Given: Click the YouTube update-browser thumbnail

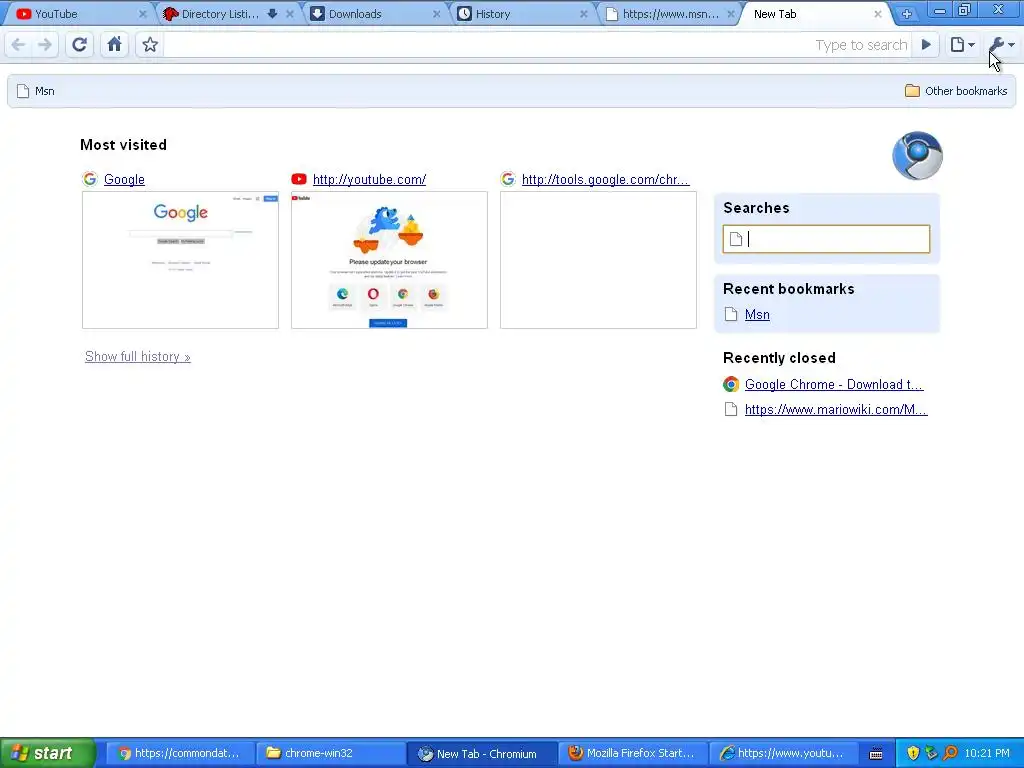Looking at the screenshot, I should [389, 260].
